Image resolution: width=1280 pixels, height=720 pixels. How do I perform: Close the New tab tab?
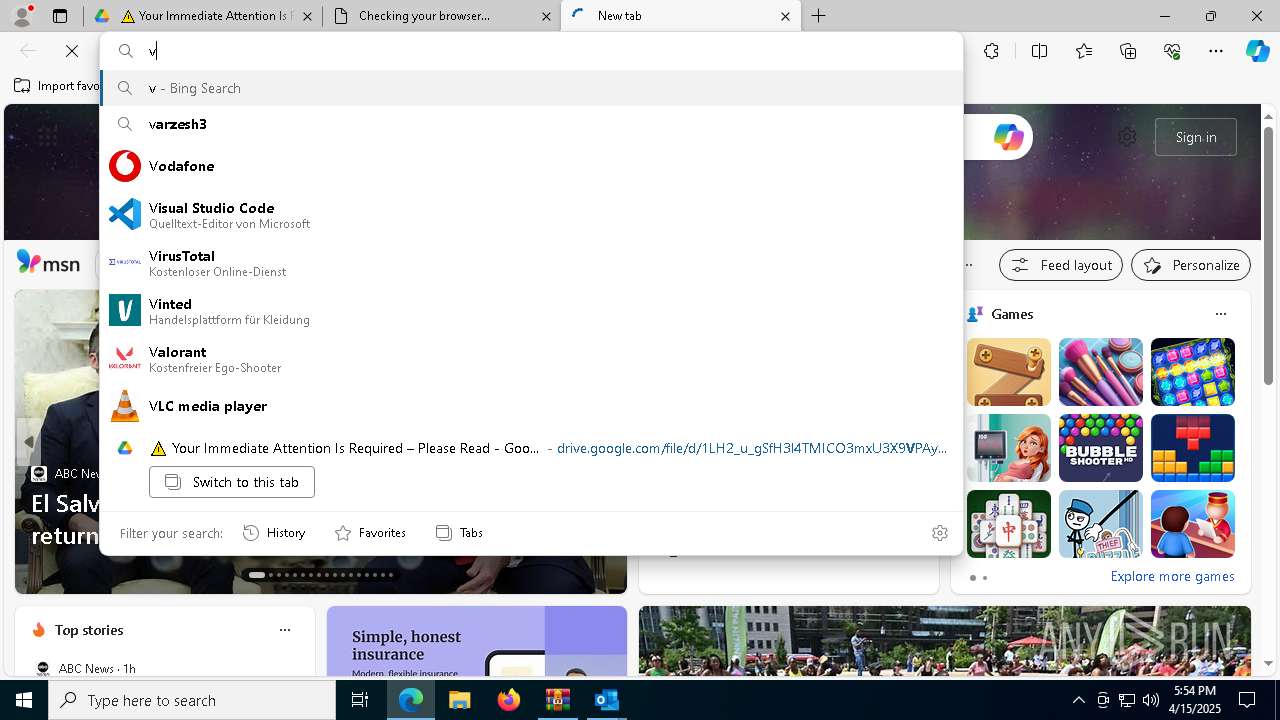pos(785,16)
